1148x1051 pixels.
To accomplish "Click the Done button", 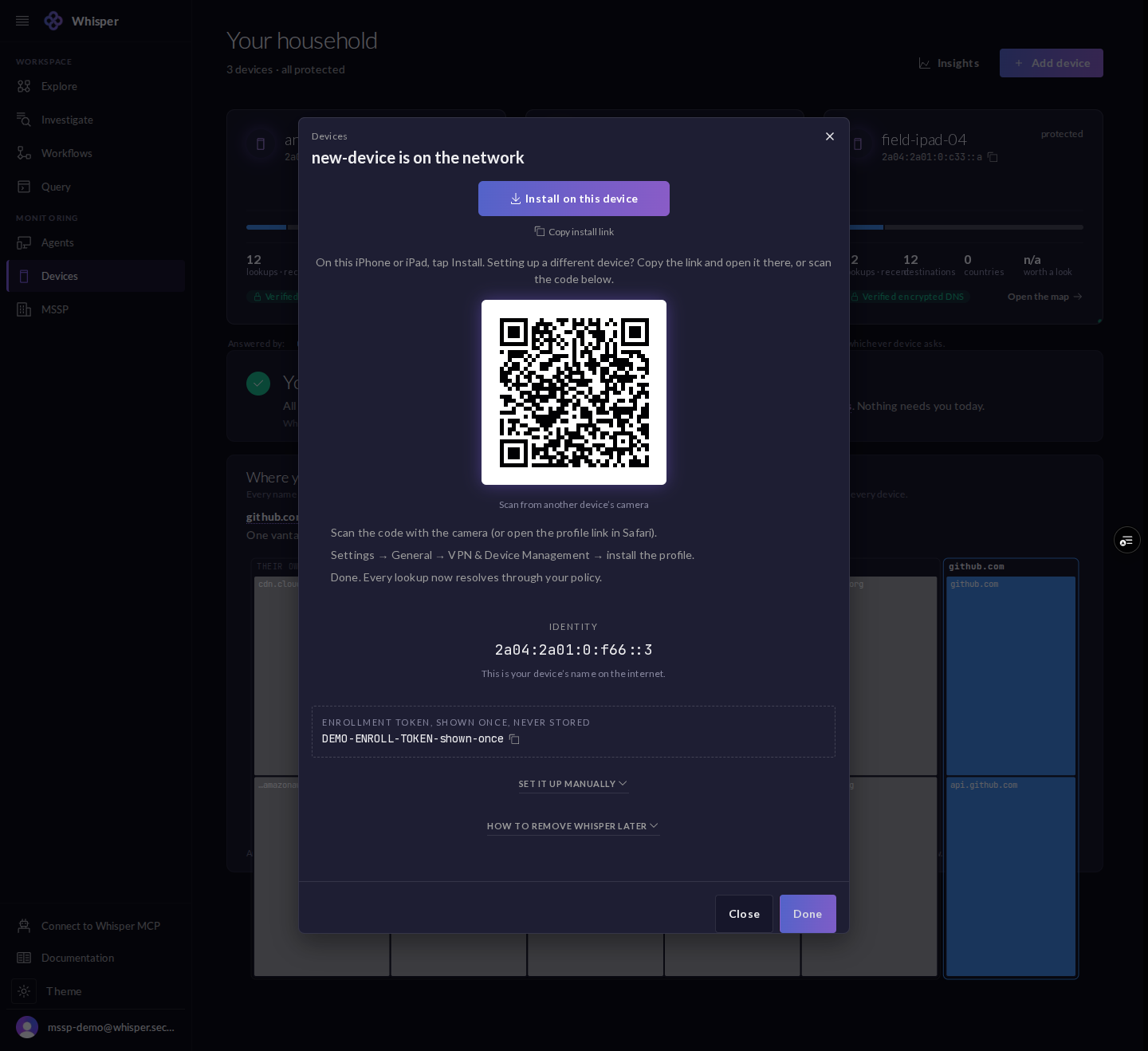I will (x=808, y=914).
